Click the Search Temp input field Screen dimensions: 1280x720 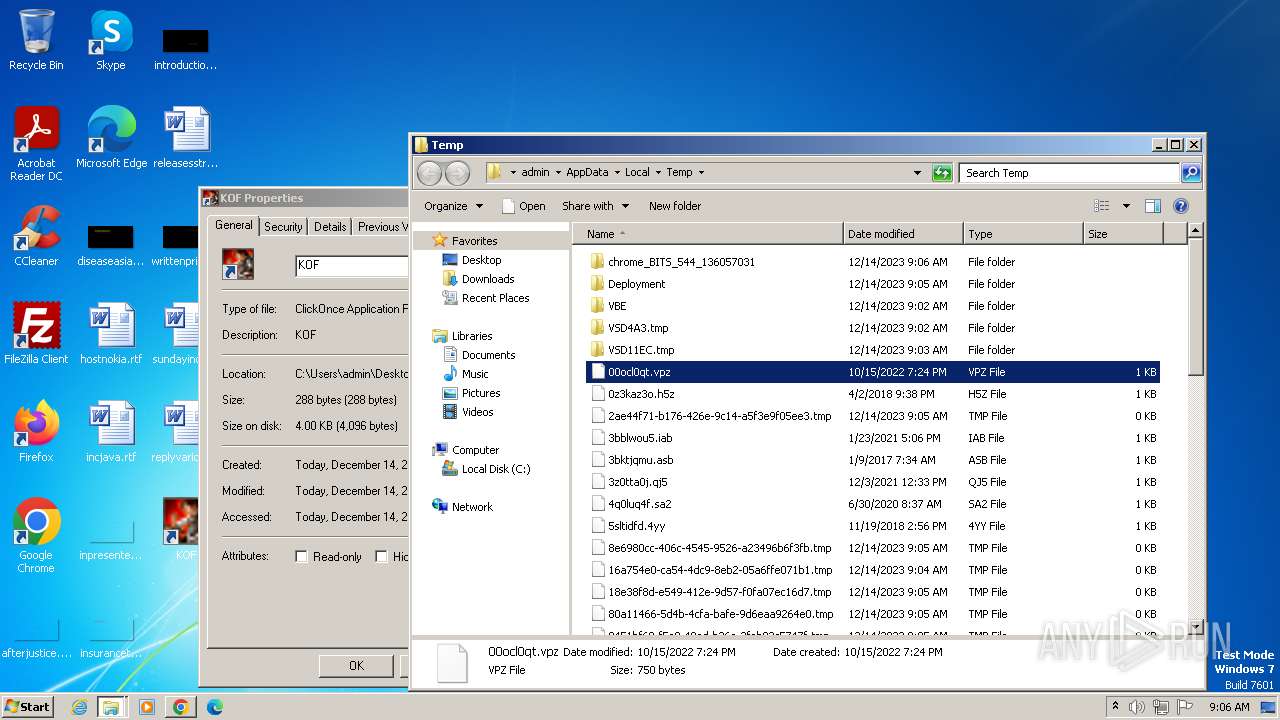1069,173
